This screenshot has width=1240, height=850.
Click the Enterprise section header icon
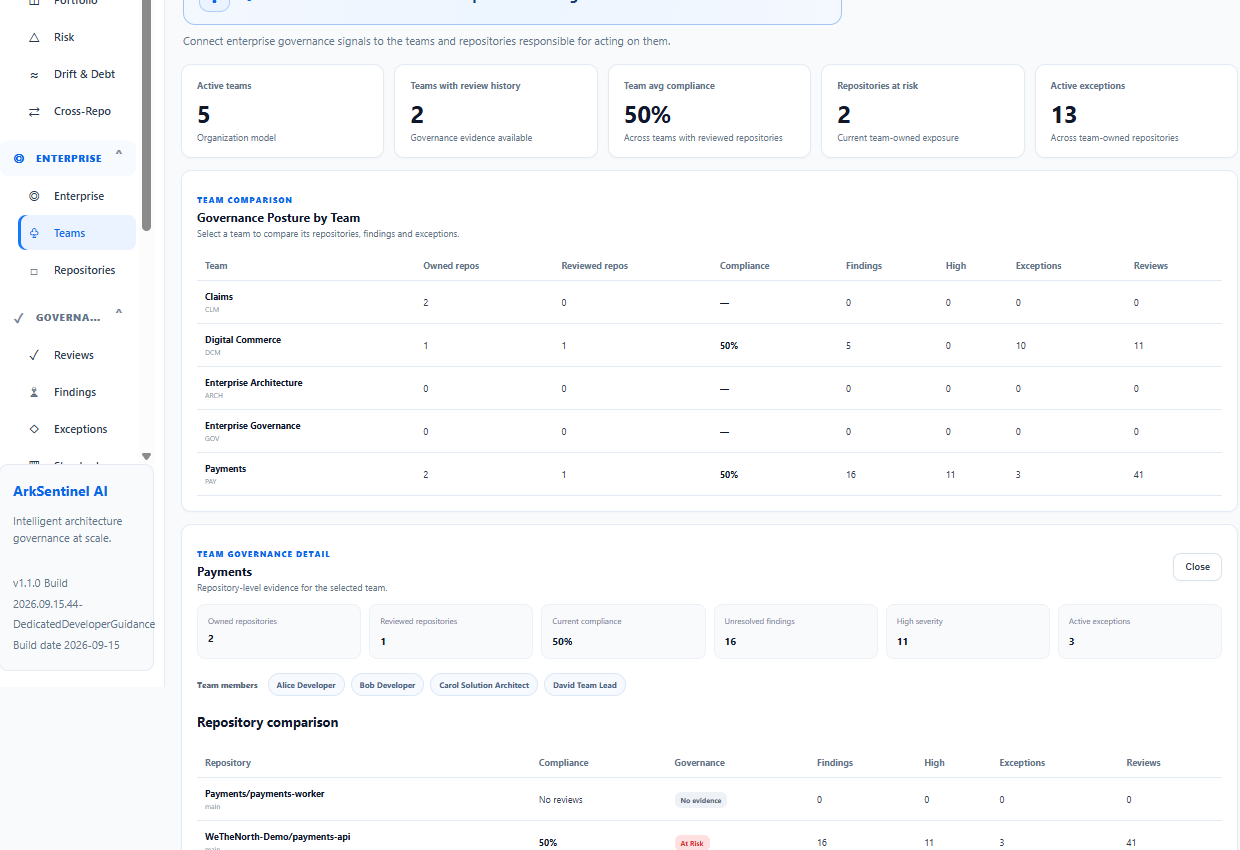[19, 158]
